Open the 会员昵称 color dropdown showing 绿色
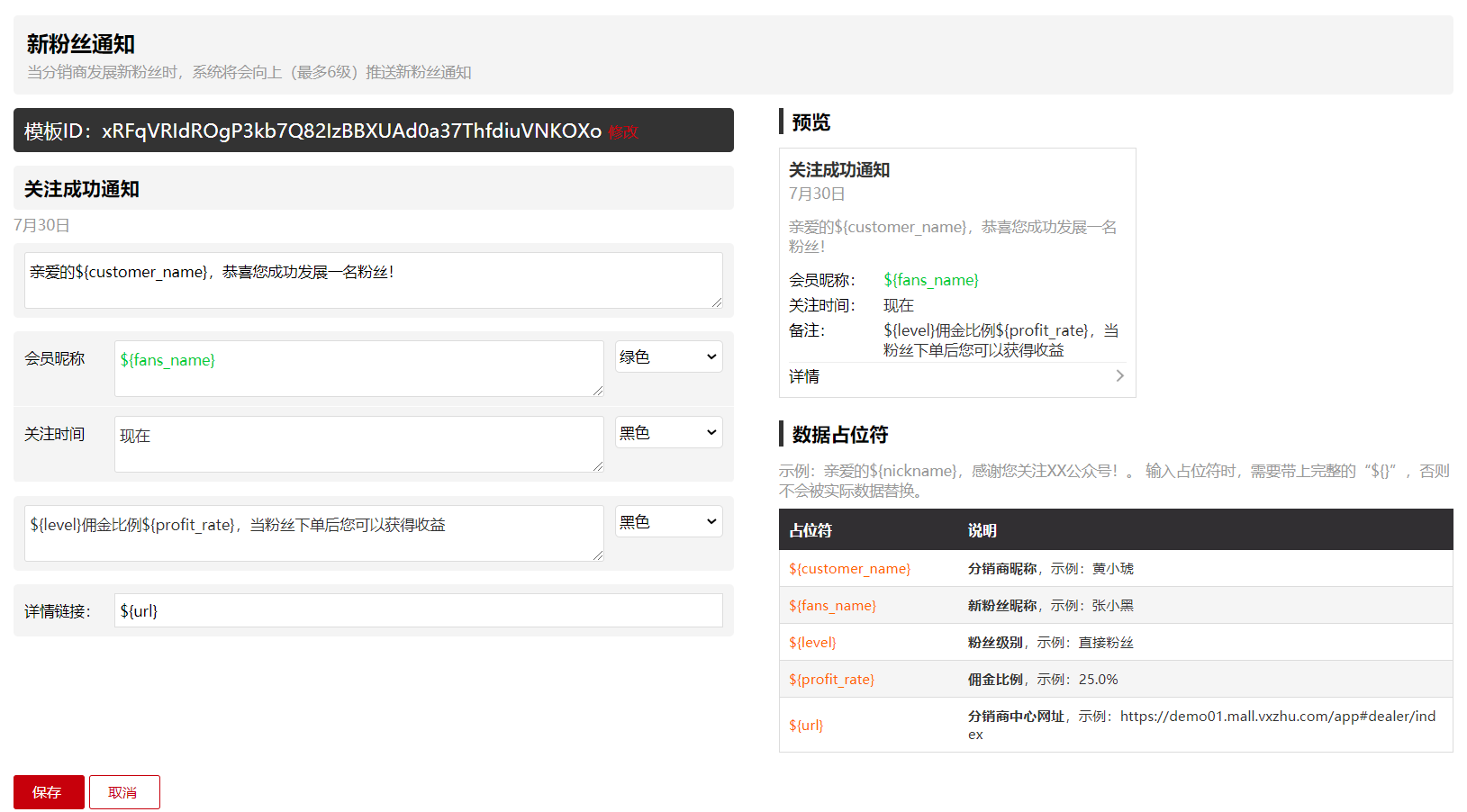This screenshot has width=1467, height=812. point(668,357)
